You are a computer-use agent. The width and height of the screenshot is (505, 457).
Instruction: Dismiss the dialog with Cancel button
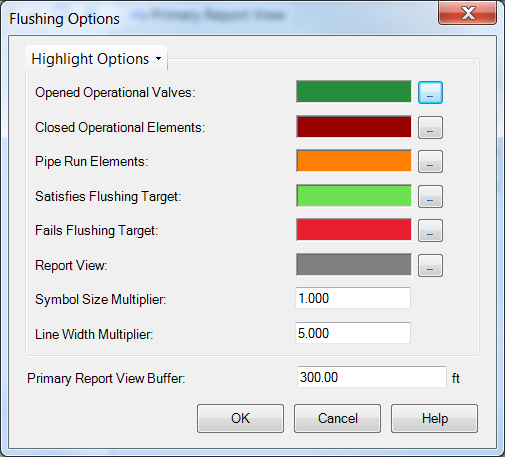coord(337,418)
